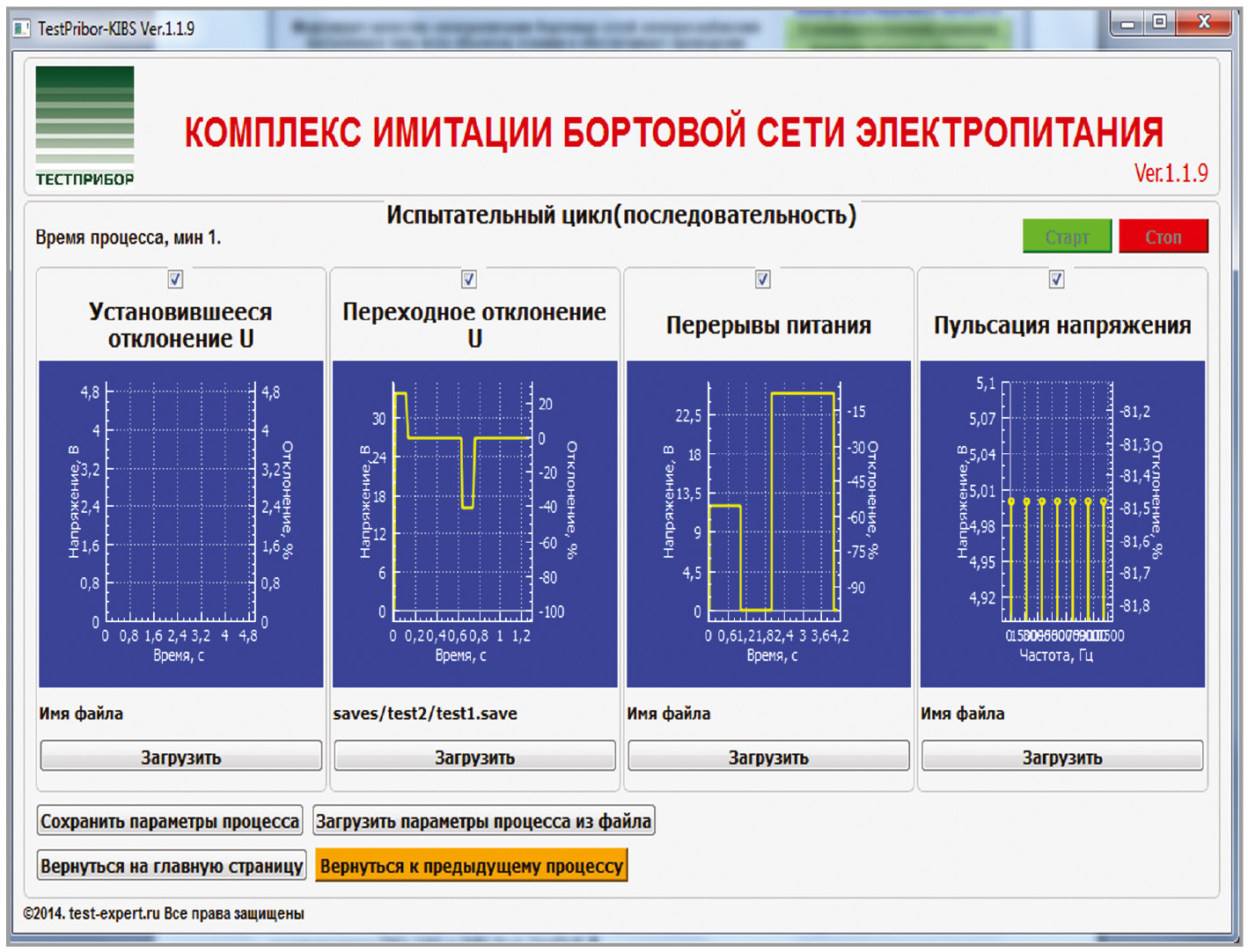Toggle checkbox above Переходное отклонение U

tap(469, 279)
